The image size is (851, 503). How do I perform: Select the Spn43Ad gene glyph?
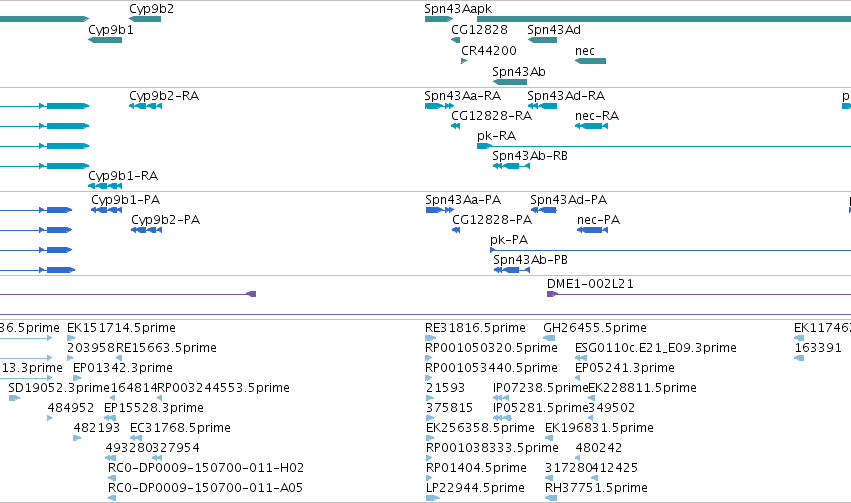tap(542, 40)
